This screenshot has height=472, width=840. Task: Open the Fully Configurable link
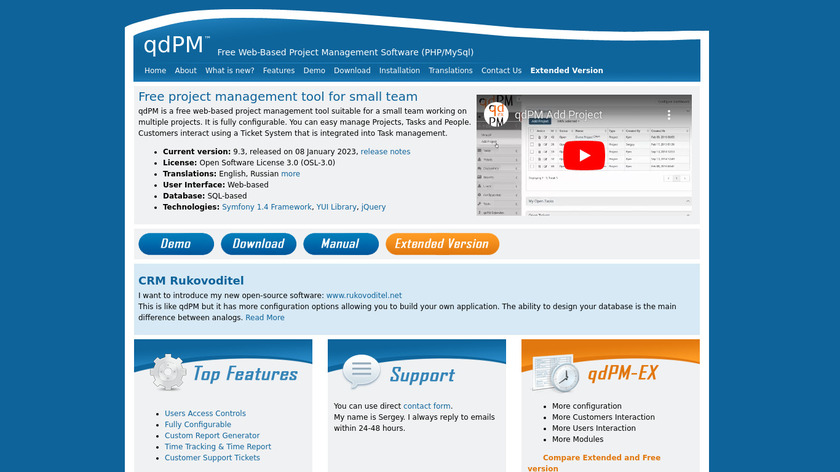click(x=198, y=424)
